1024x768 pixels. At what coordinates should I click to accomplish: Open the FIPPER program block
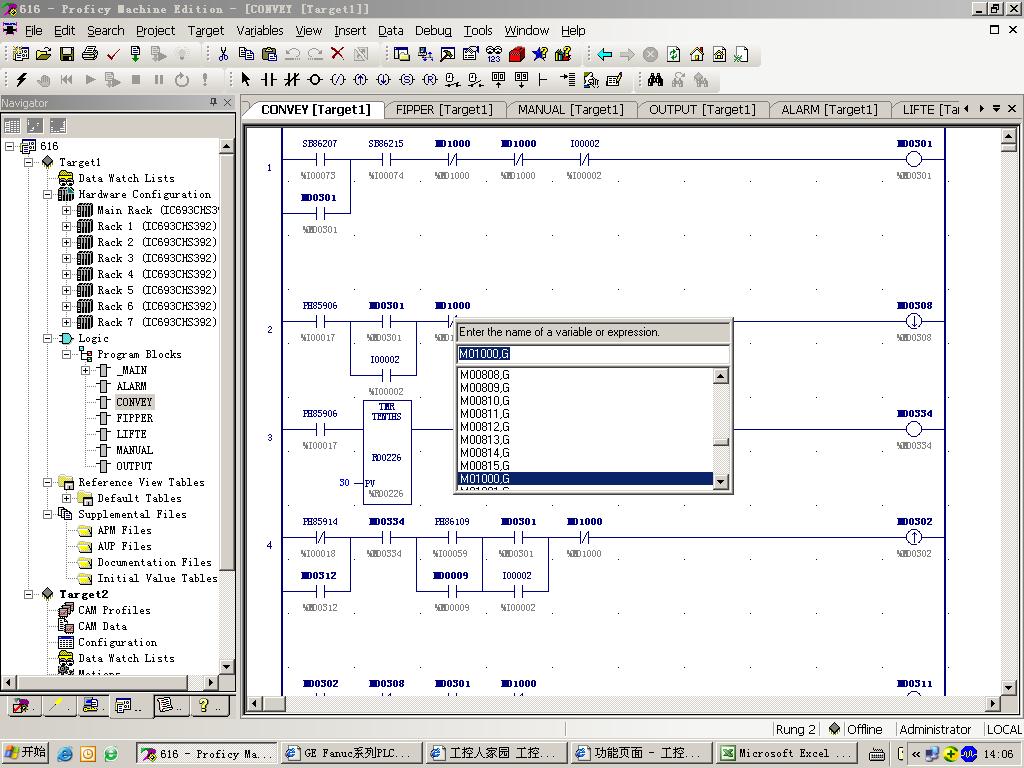(134, 418)
